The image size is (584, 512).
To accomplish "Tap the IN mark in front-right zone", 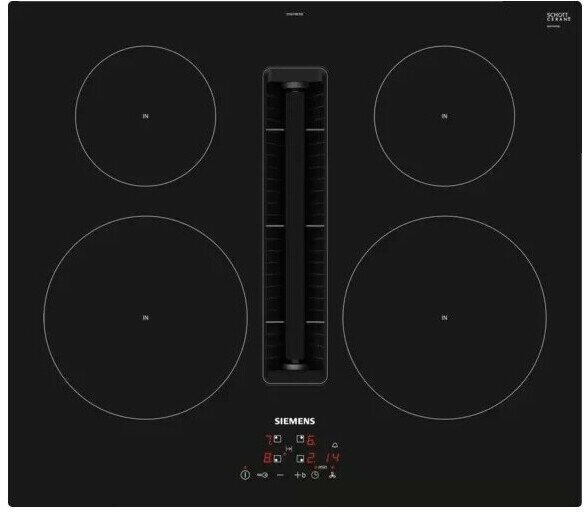I will pyautogui.click(x=444, y=318).
